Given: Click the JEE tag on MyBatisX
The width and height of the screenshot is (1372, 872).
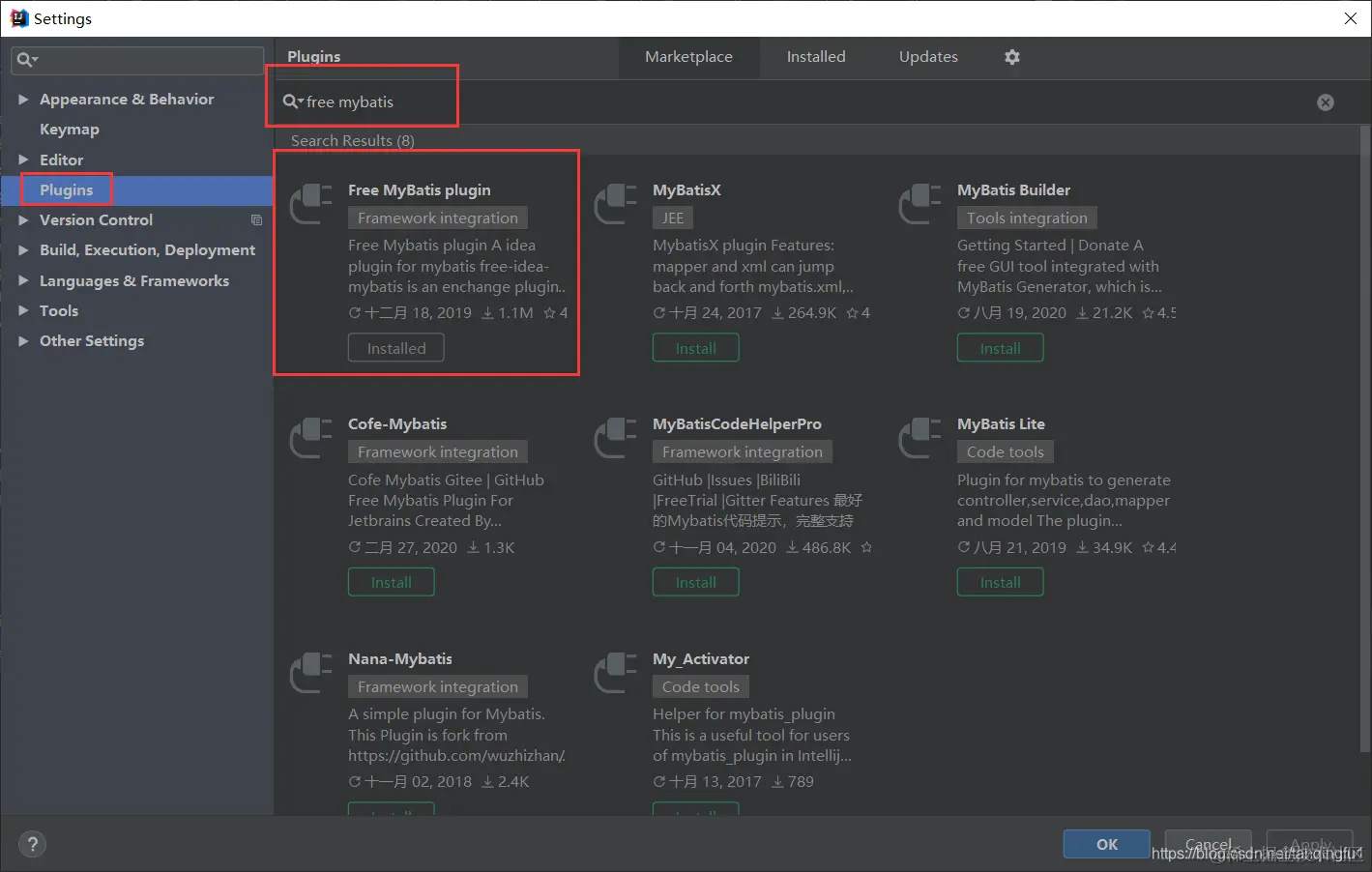Looking at the screenshot, I should click(673, 218).
